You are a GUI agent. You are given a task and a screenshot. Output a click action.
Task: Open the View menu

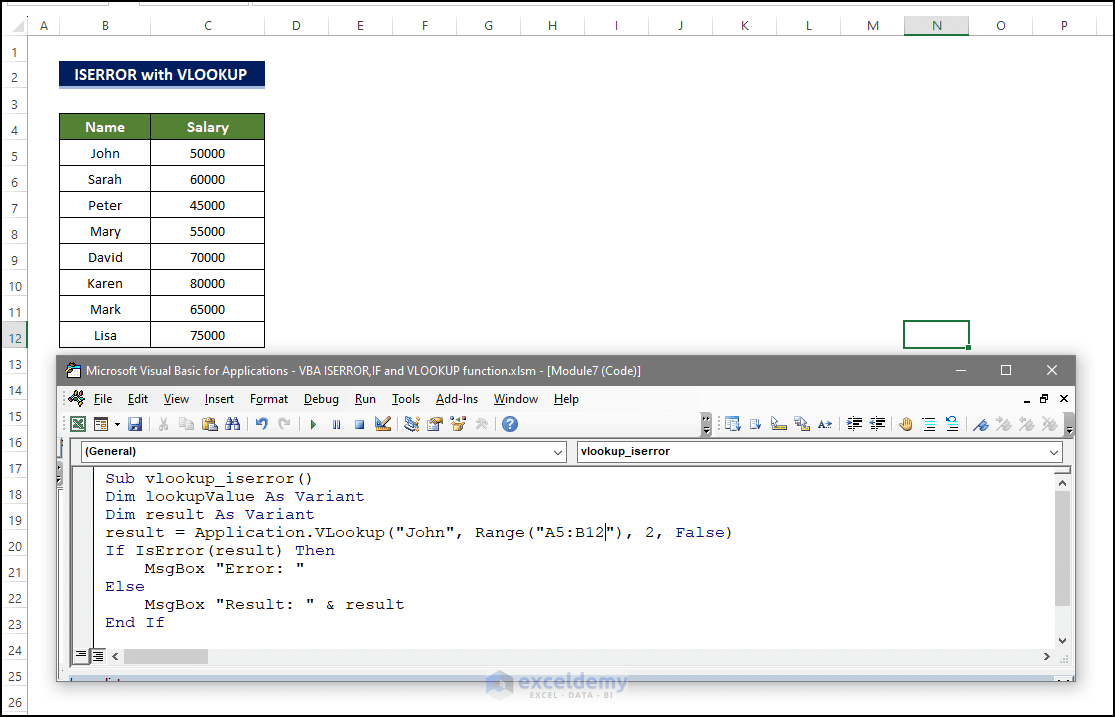176,399
